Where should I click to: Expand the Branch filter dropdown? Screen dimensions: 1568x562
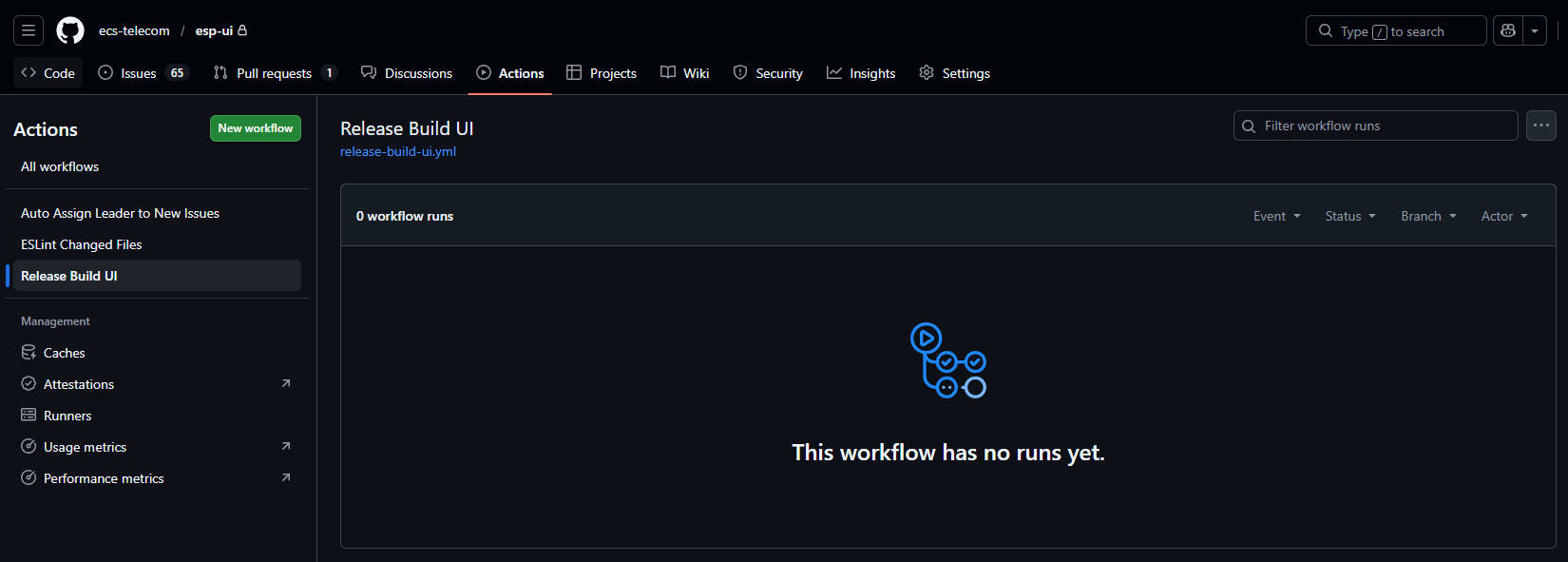click(1428, 216)
